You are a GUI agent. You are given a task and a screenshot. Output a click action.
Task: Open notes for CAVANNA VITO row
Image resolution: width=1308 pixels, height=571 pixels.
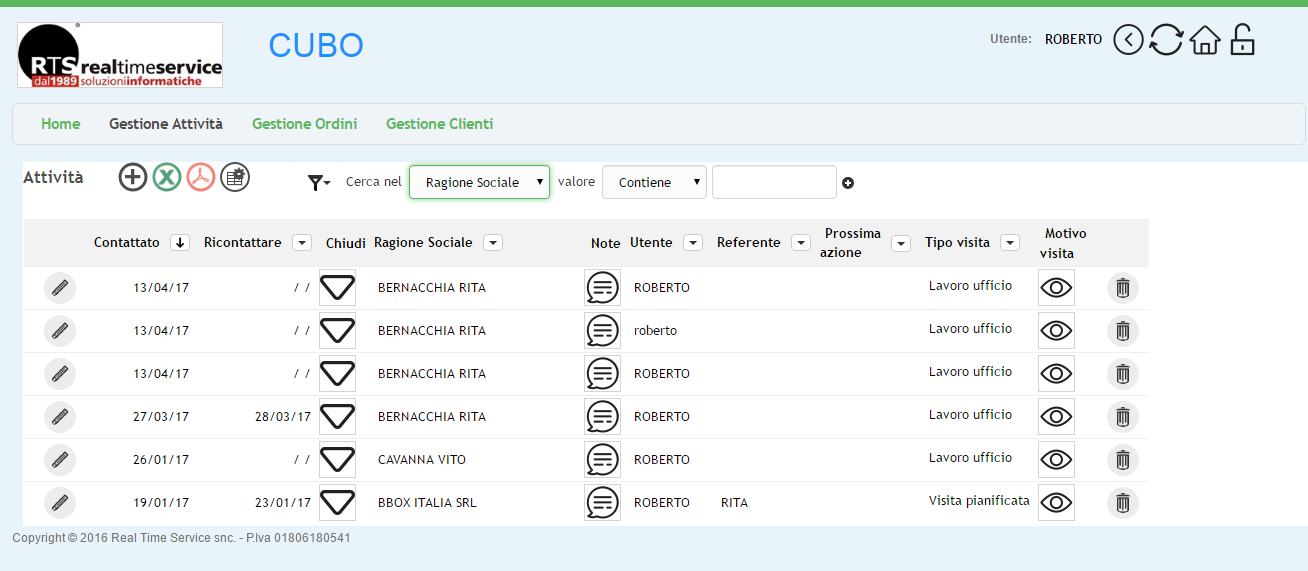pyautogui.click(x=602, y=460)
